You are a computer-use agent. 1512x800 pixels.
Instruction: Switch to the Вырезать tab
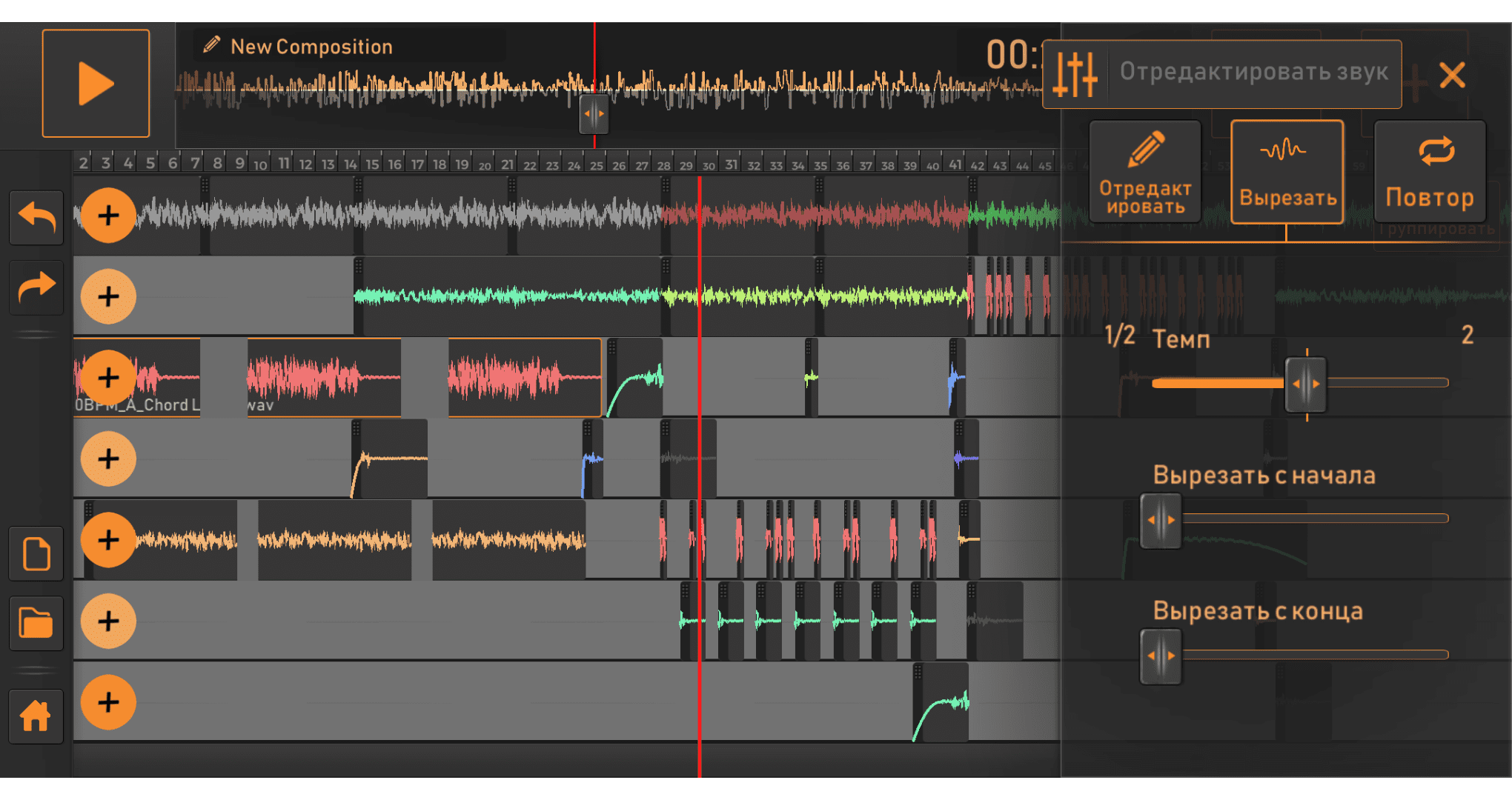pyautogui.click(x=1287, y=172)
